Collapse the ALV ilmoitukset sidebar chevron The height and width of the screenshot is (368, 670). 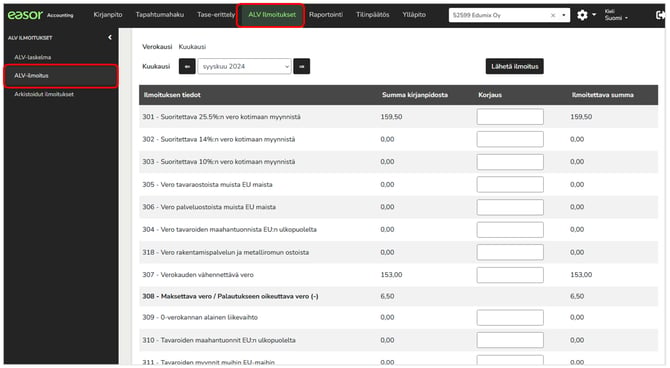tap(110, 38)
